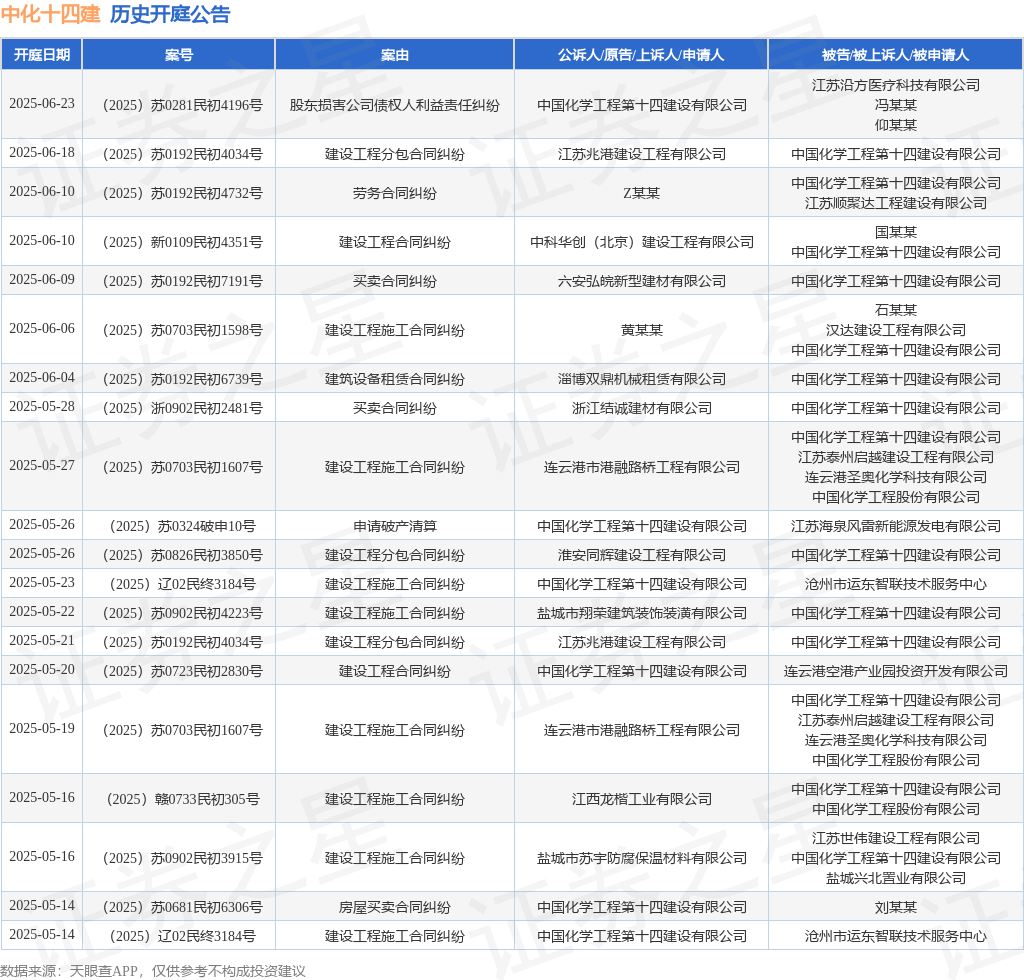
Task: Select case number 苏0902民初4223号
Action: point(183,613)
